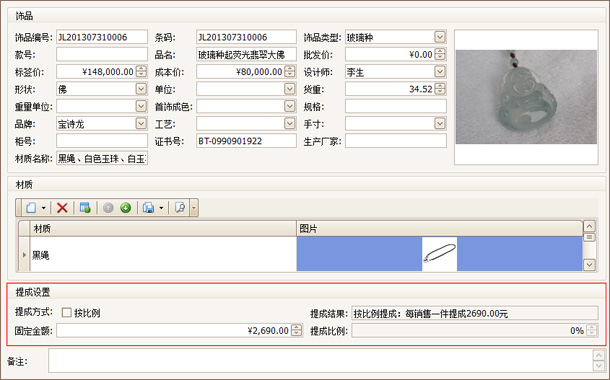The height and width of the screenshot is (380, 610).
Task: Open the 品牌 dropdown showing 宝诗龙
Action: [141, 124]
